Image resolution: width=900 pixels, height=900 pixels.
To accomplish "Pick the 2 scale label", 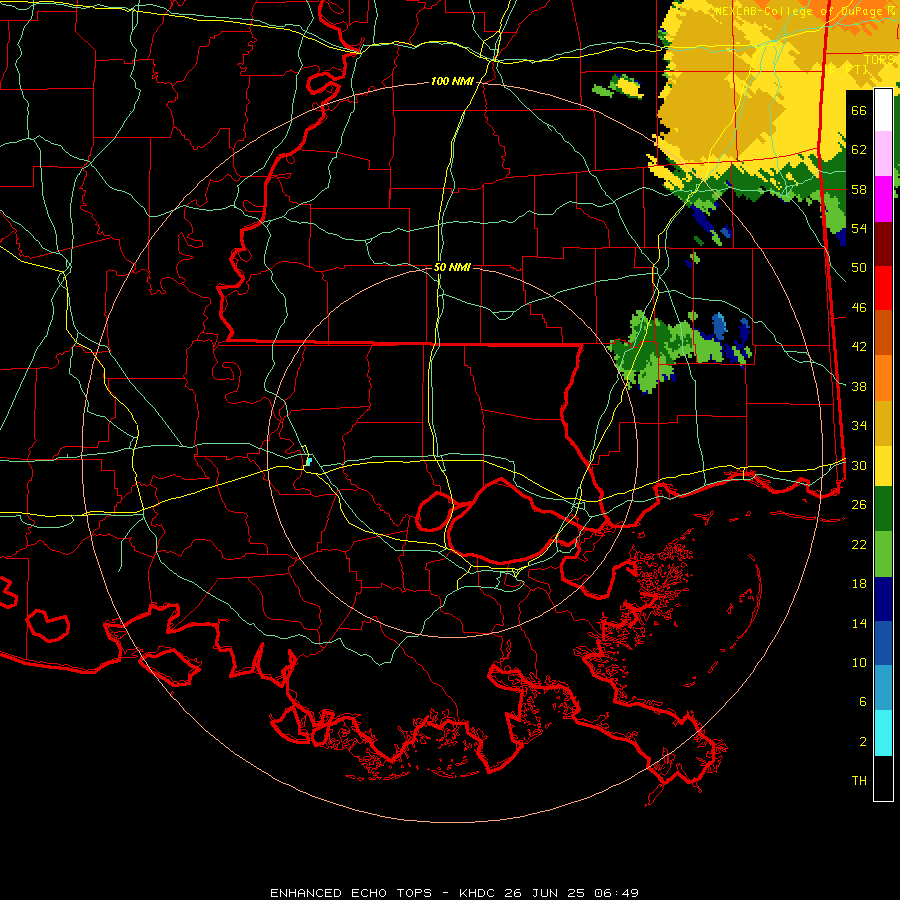I will pyautogui.click(x=862, y=741).
